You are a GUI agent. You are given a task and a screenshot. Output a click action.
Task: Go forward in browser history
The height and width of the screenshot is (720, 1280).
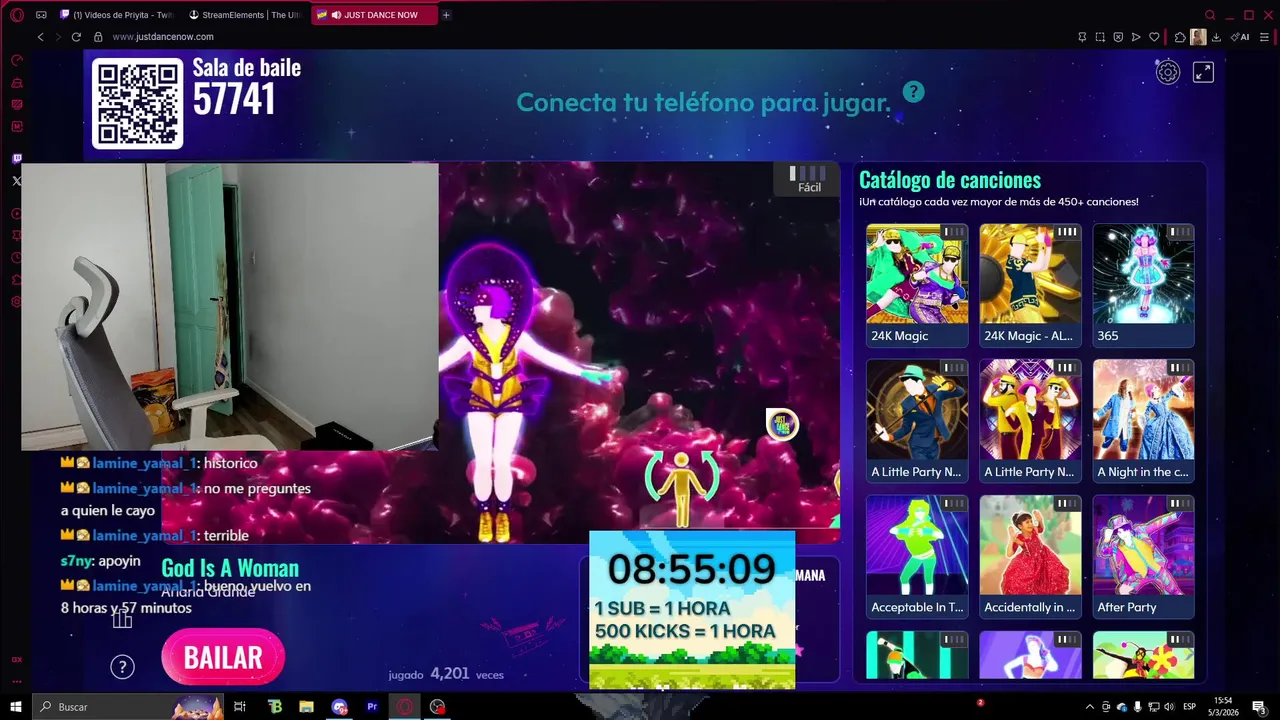pyautogui.click(x=57, y=37)
